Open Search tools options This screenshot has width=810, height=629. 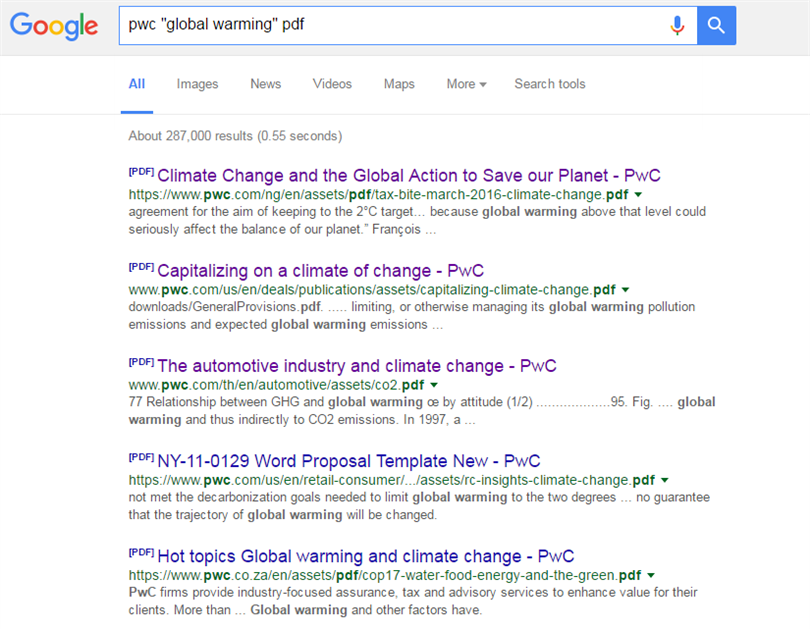pyautogui.click(x=550, y=84)
